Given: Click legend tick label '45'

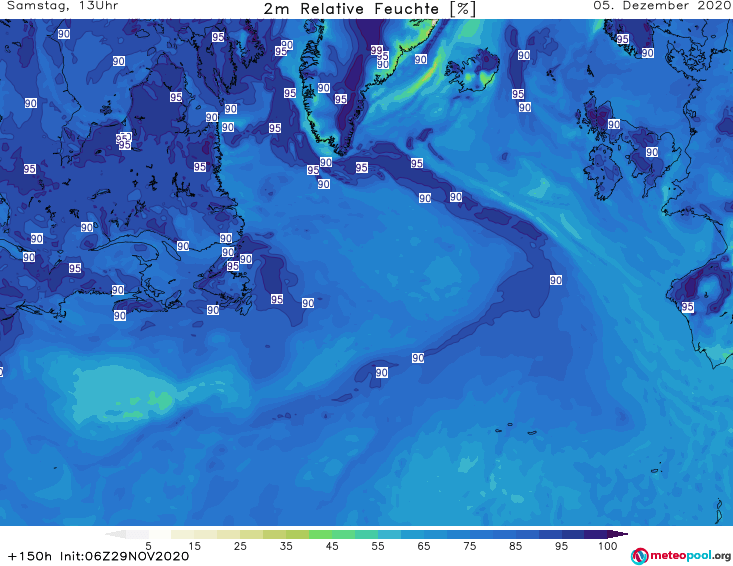Looking at the screenshot, I should [x=332, y=546].
